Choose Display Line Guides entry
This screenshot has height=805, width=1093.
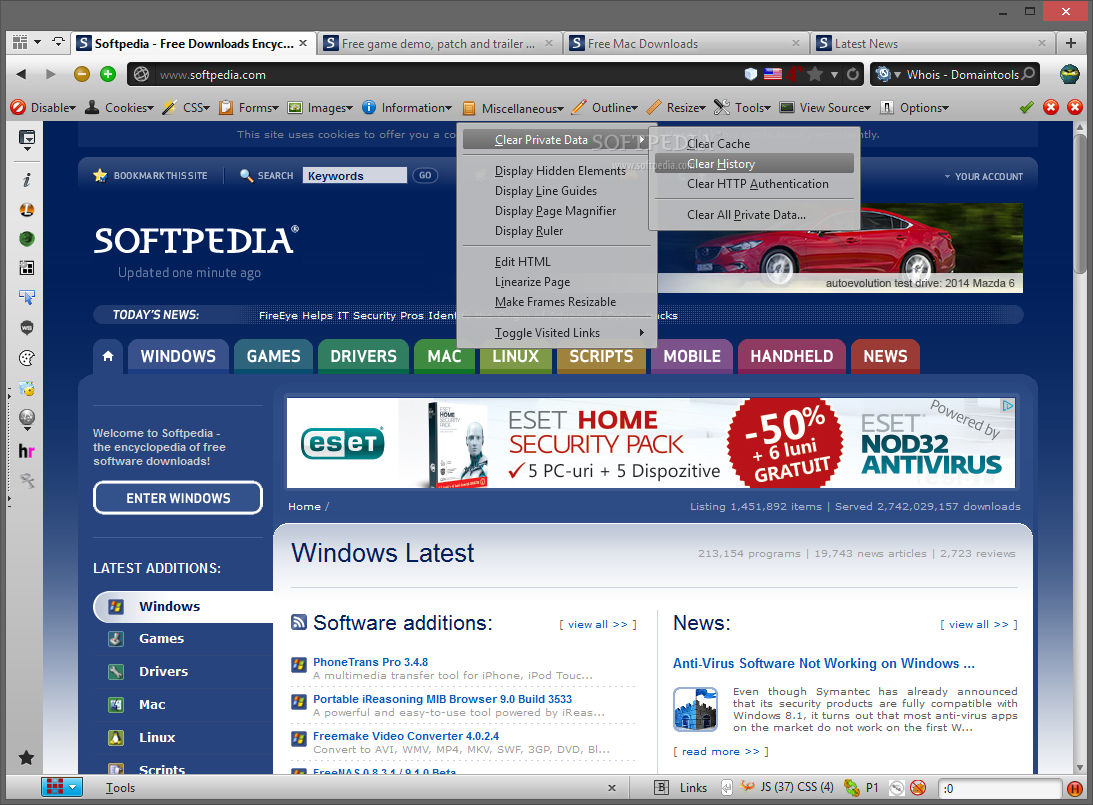pyautogui.click(x=556, y=190)
